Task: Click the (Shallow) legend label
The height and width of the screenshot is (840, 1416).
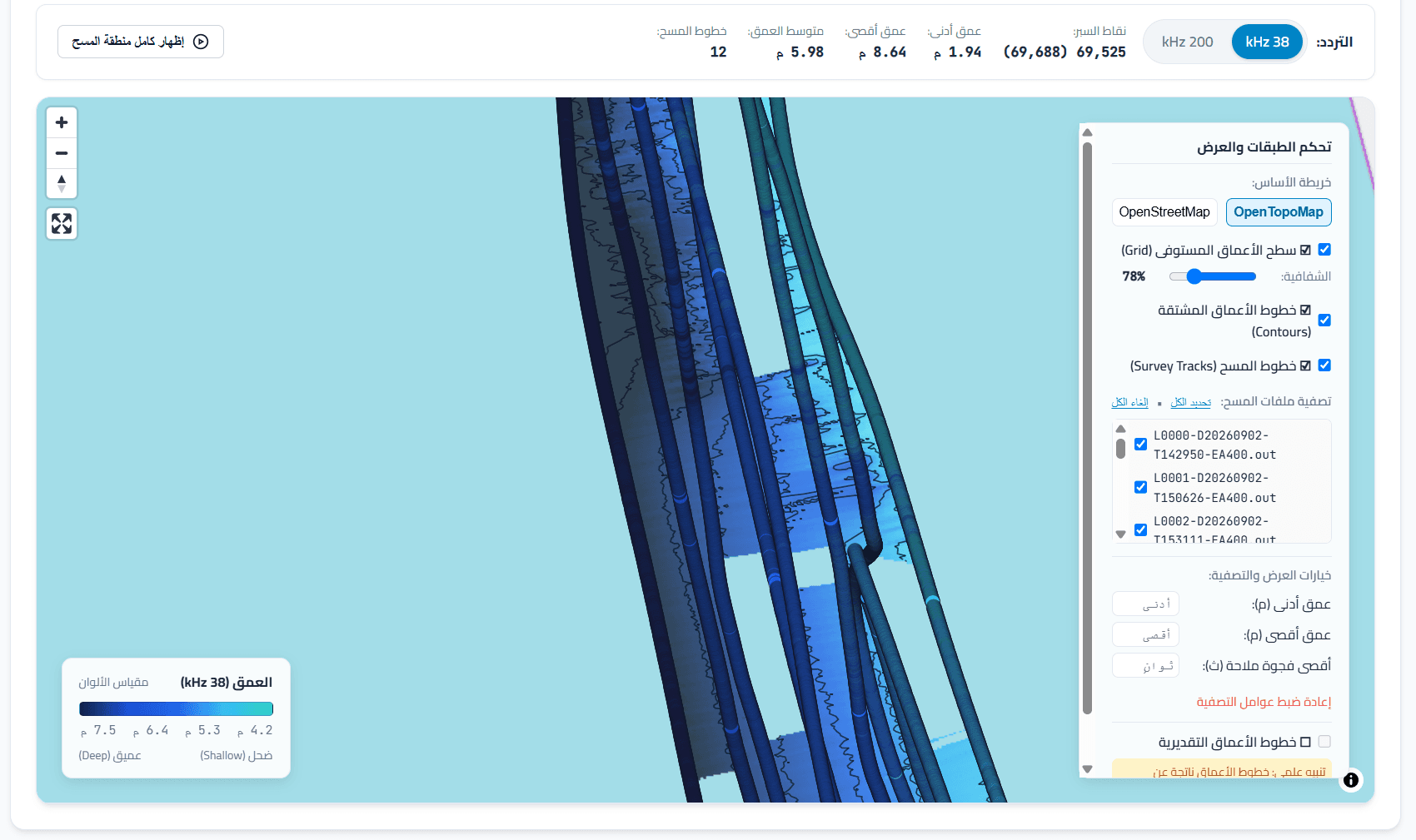Action: [x=237, y=756]
